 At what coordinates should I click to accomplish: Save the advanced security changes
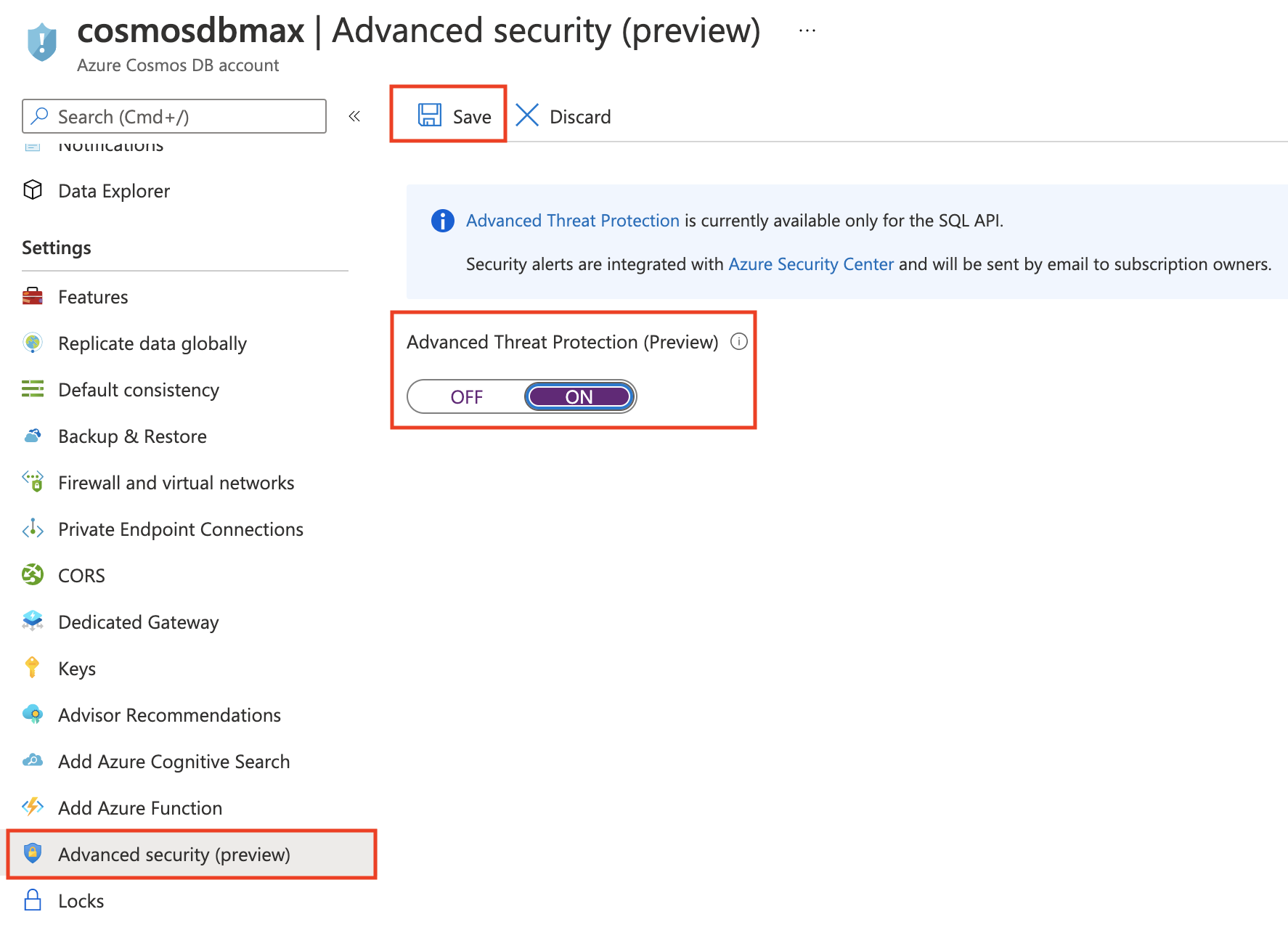point(454,115)
